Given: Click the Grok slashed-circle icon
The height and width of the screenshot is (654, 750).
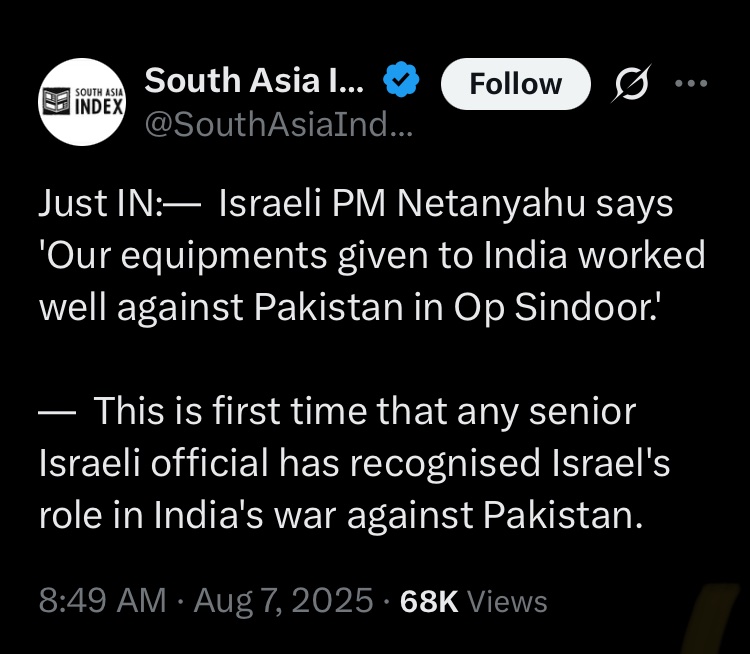Looking at the screenshot, I should pos(630,84).
